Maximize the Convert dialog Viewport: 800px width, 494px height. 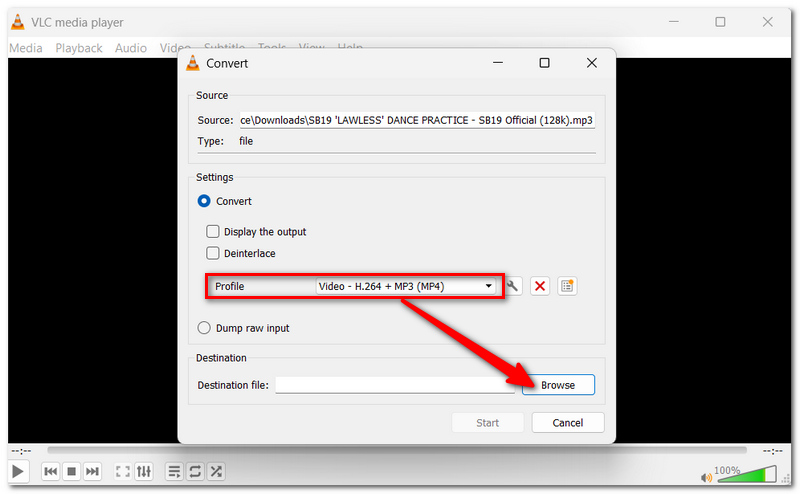tap(544, 63)
